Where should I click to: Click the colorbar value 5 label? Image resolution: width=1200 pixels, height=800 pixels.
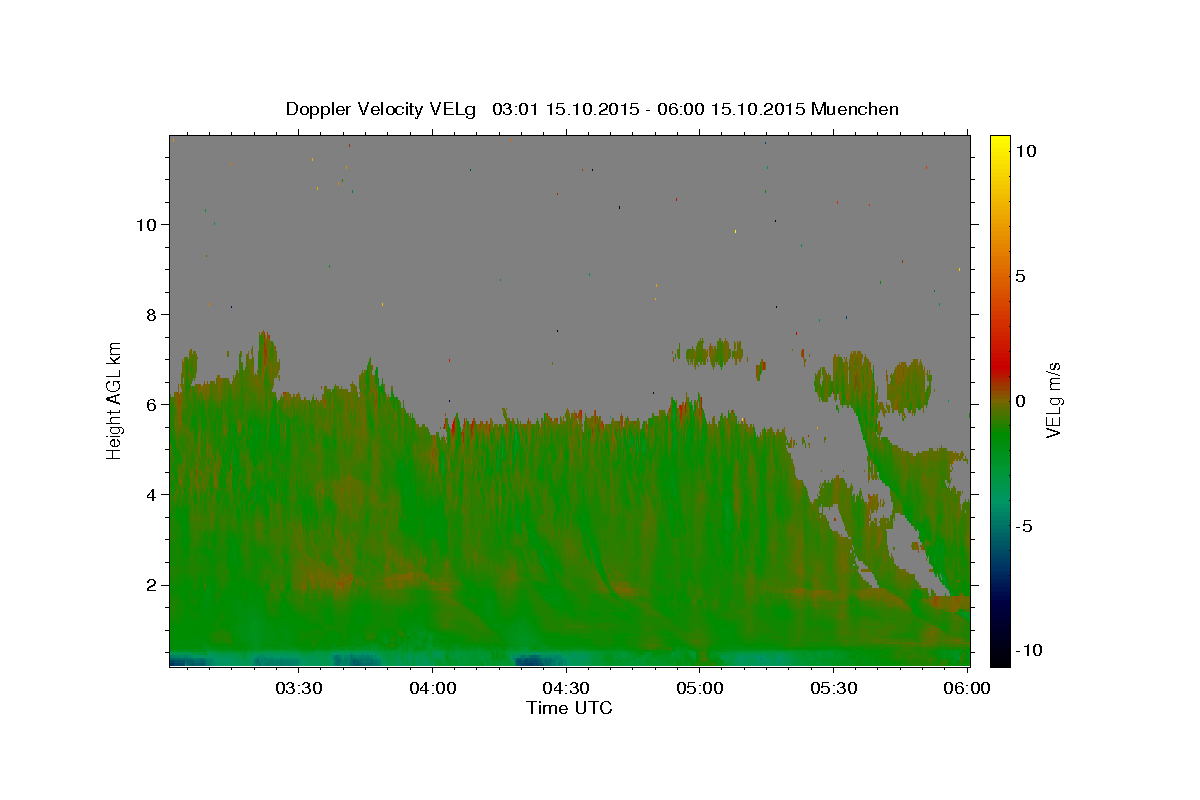click(x=1020, y=276)
